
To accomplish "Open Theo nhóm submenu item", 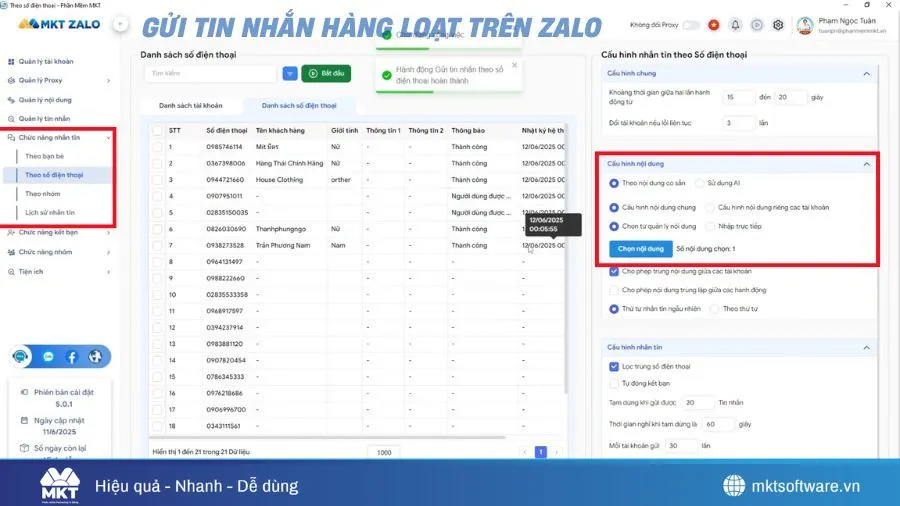I will (x=42, y=194).
